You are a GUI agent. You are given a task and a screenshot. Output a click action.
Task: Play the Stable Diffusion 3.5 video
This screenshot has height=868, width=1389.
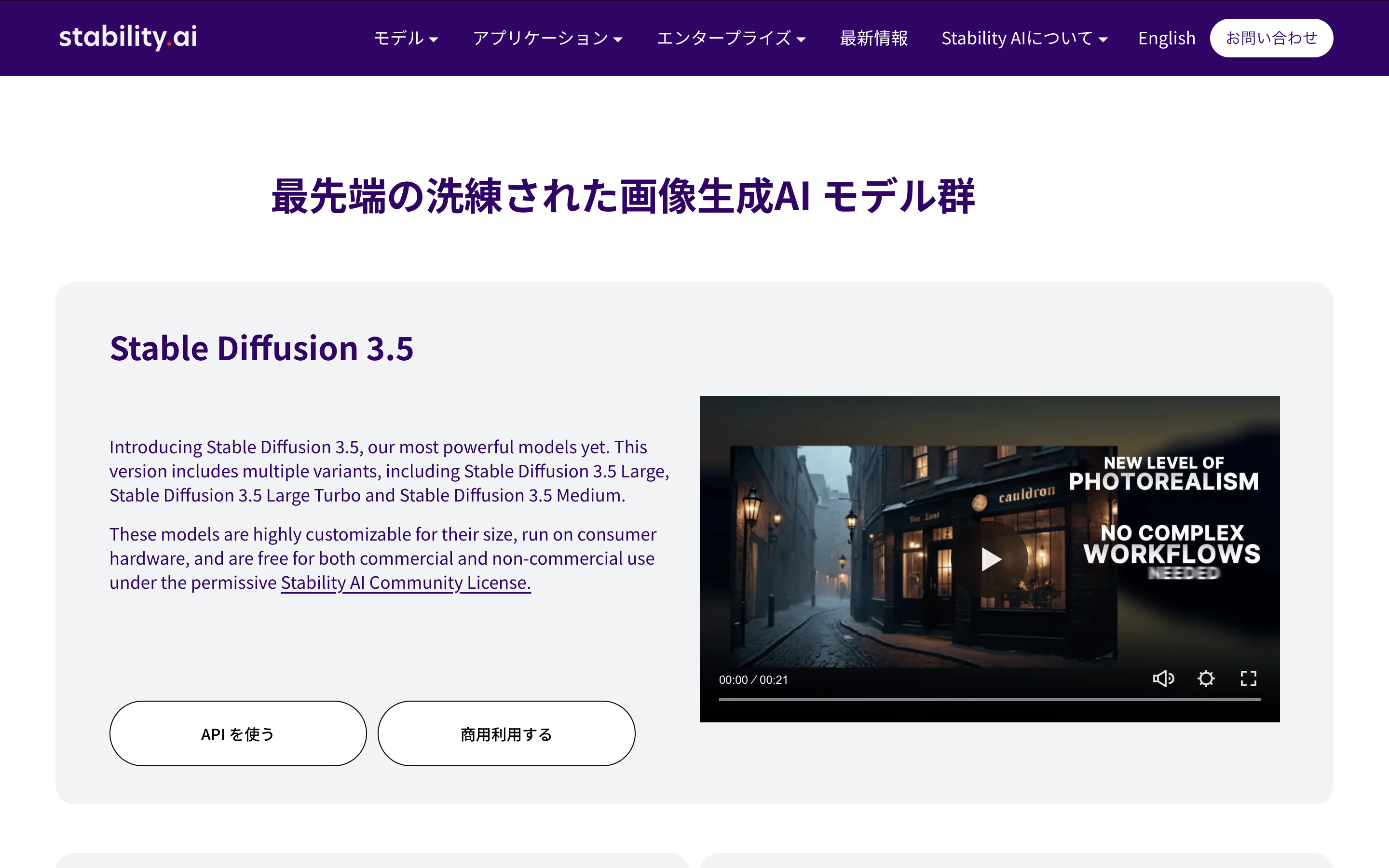tap(990, 558)
